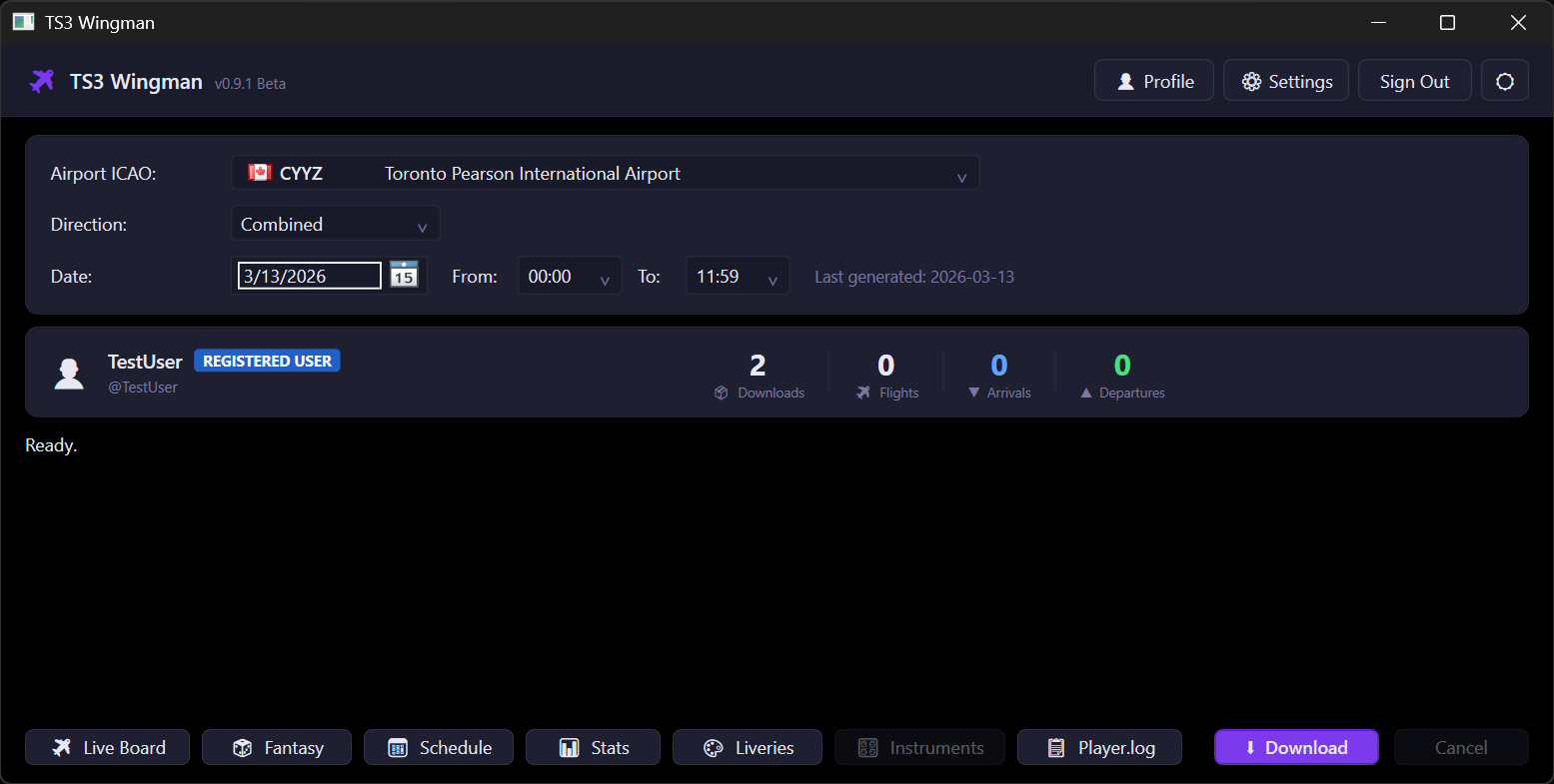
Task: Click the purple Download button
Action: (x=1296, y=747)
